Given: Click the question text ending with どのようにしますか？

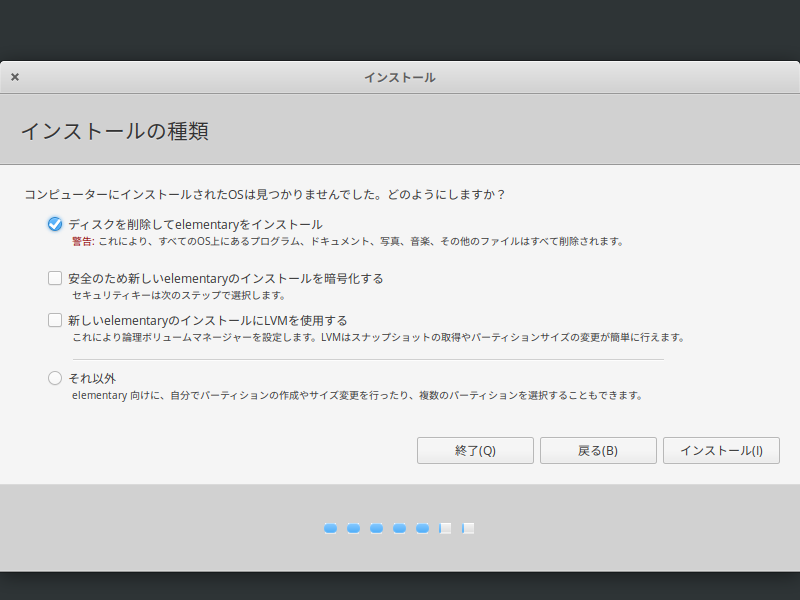Looking at the screenshot, I should pyautogui.click(x=265, y=195).
